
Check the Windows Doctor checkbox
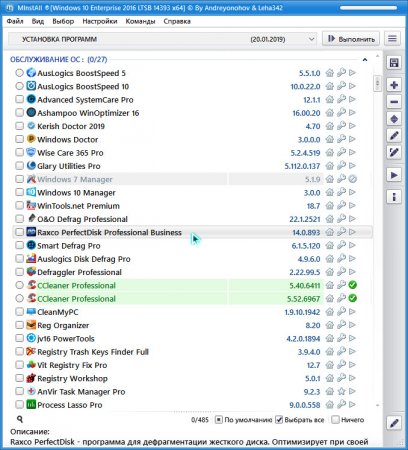[x=19, y=139]
